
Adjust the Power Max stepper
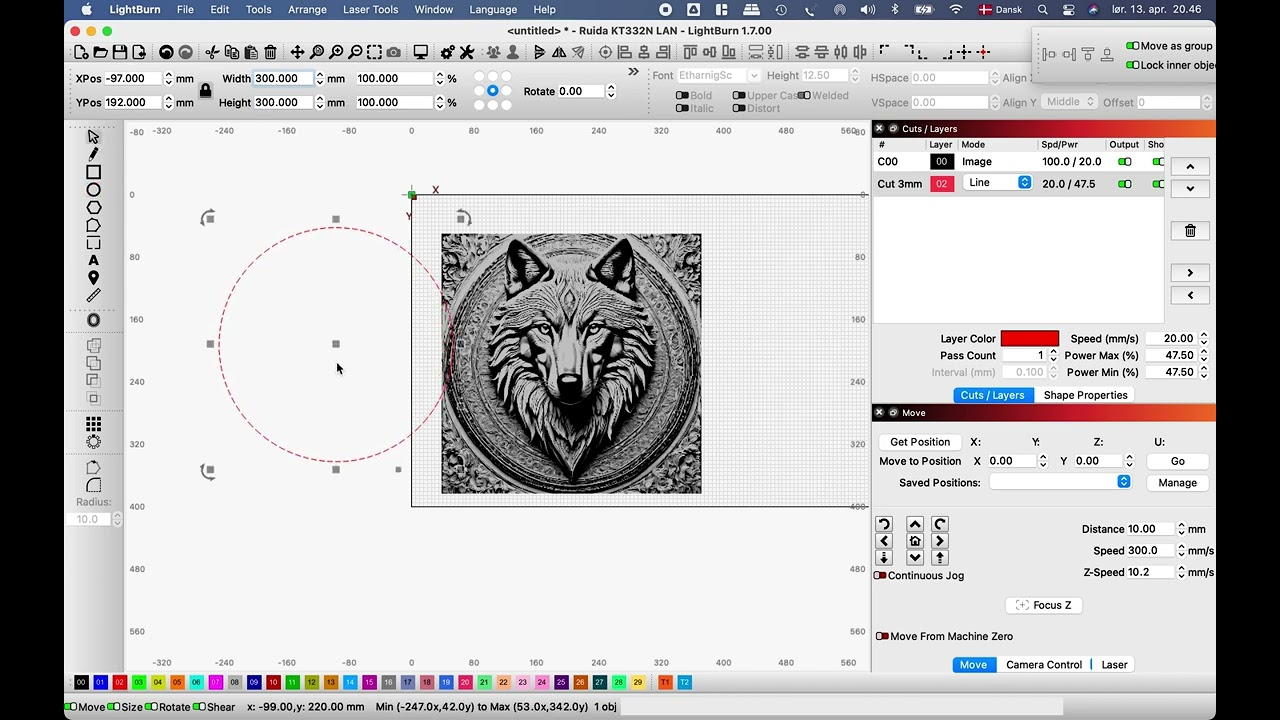pyautogui.click(x=1203, y=355)
